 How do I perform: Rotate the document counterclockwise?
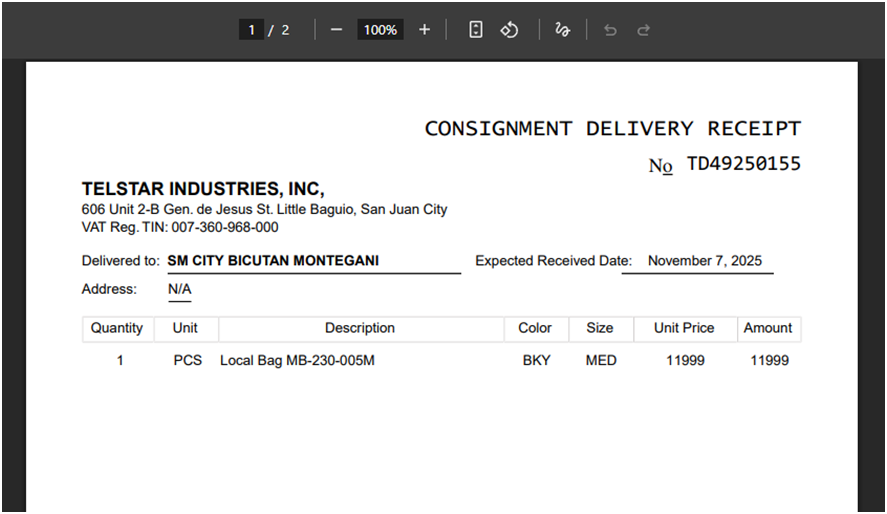(509, 30)
